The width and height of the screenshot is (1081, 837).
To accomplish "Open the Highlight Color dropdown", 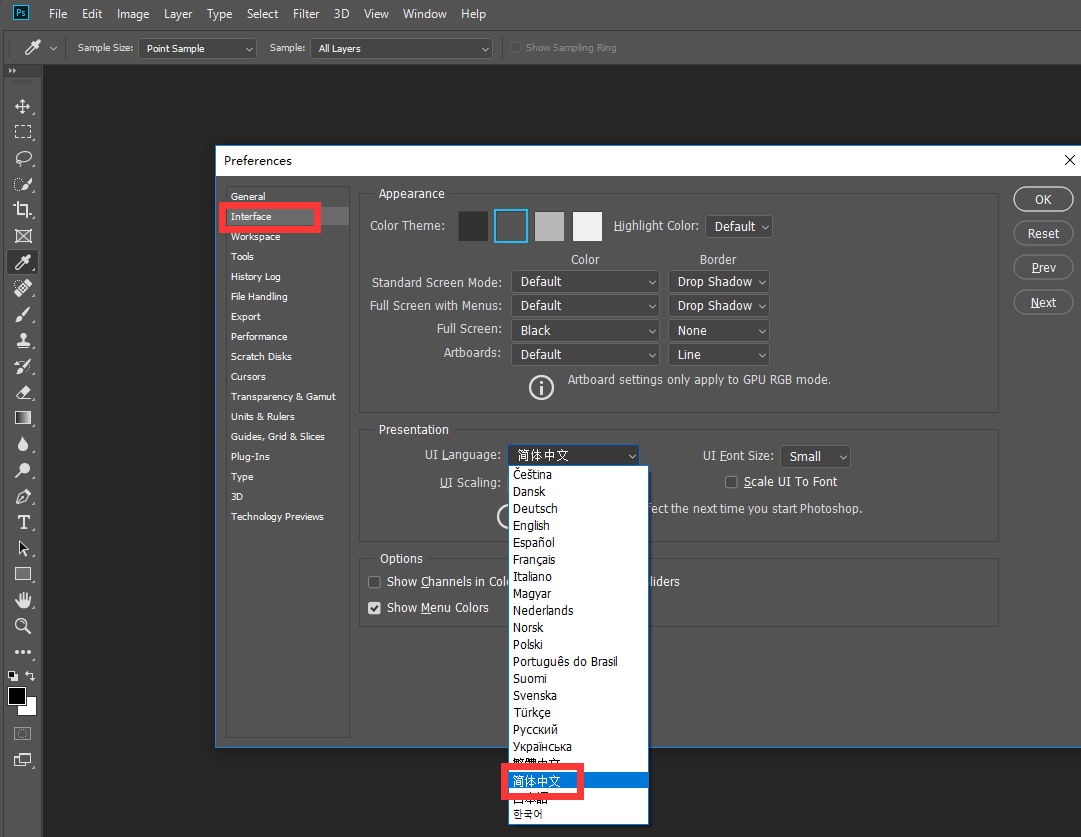I will pos(739,227).
